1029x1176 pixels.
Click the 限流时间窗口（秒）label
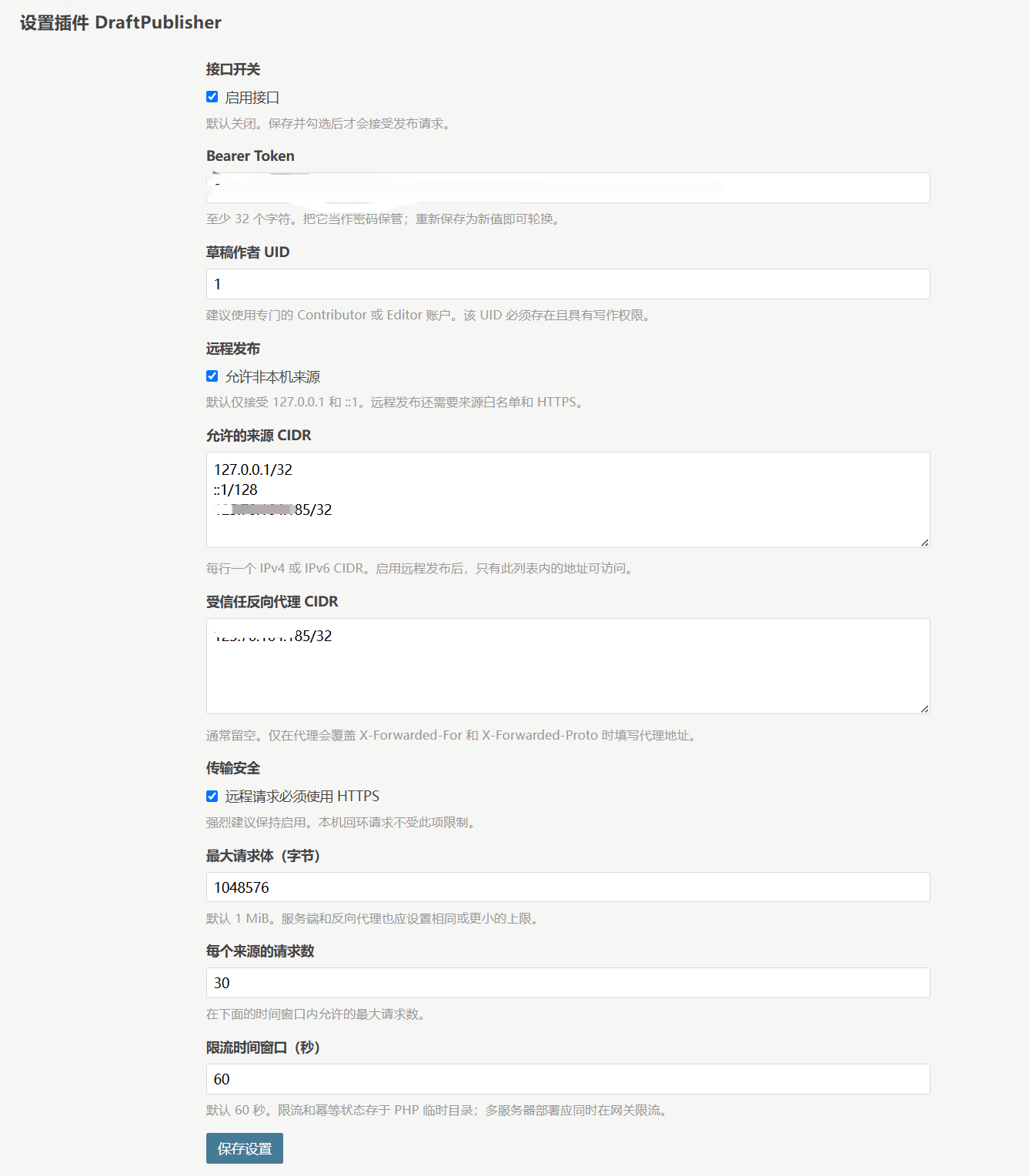click(263, 1047)
